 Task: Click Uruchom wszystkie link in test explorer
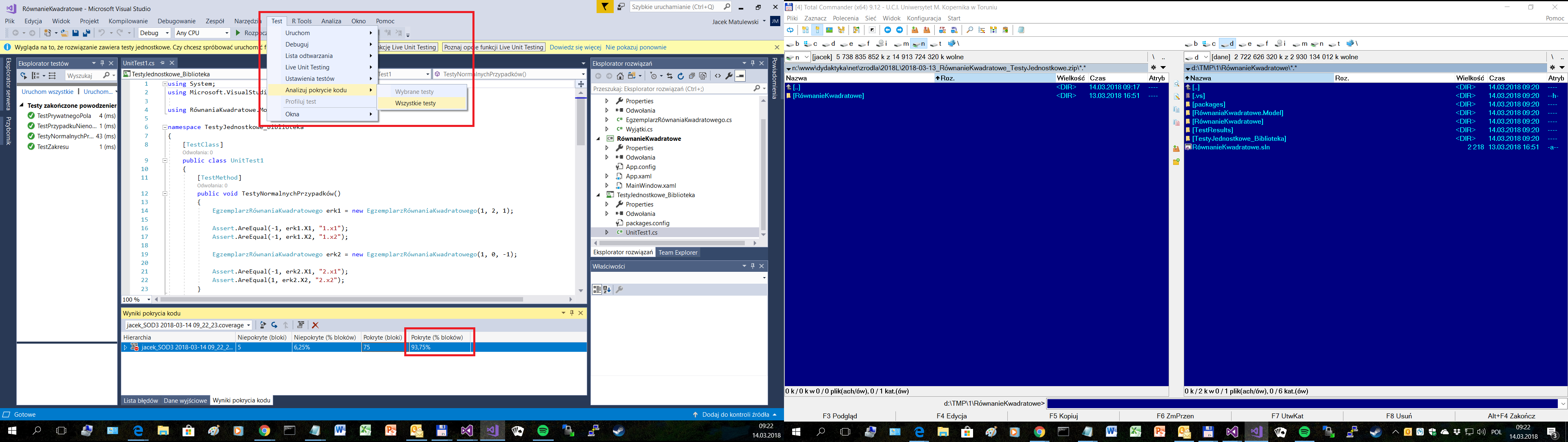(47, 92)
